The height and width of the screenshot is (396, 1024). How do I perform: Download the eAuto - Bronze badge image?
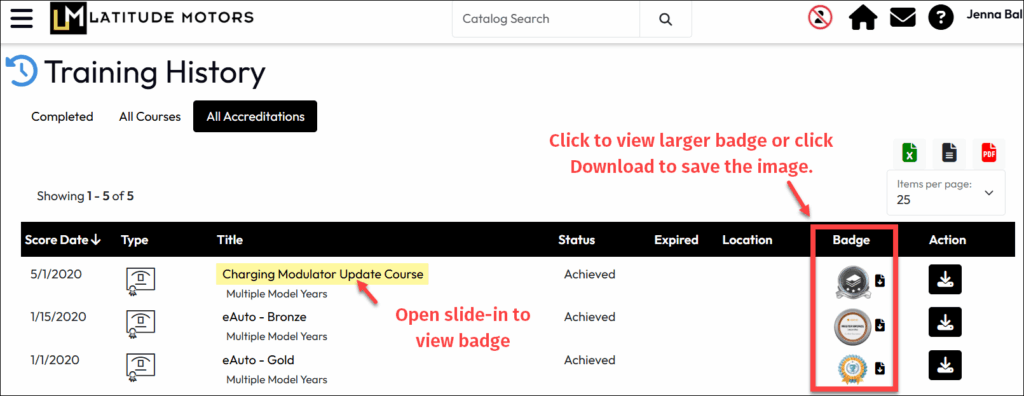[x=880, y=324]
